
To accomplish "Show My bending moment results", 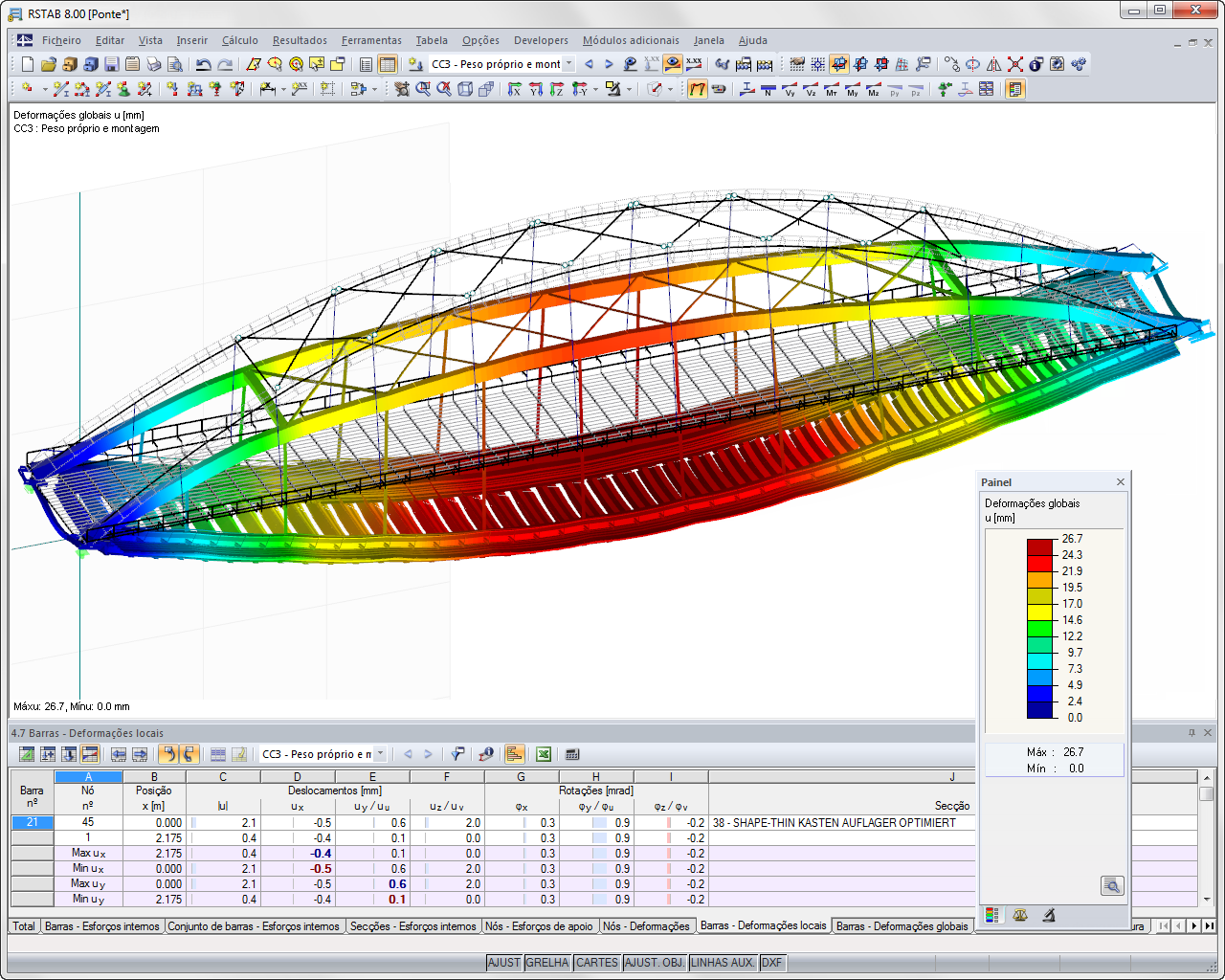I will click(853, 89).
